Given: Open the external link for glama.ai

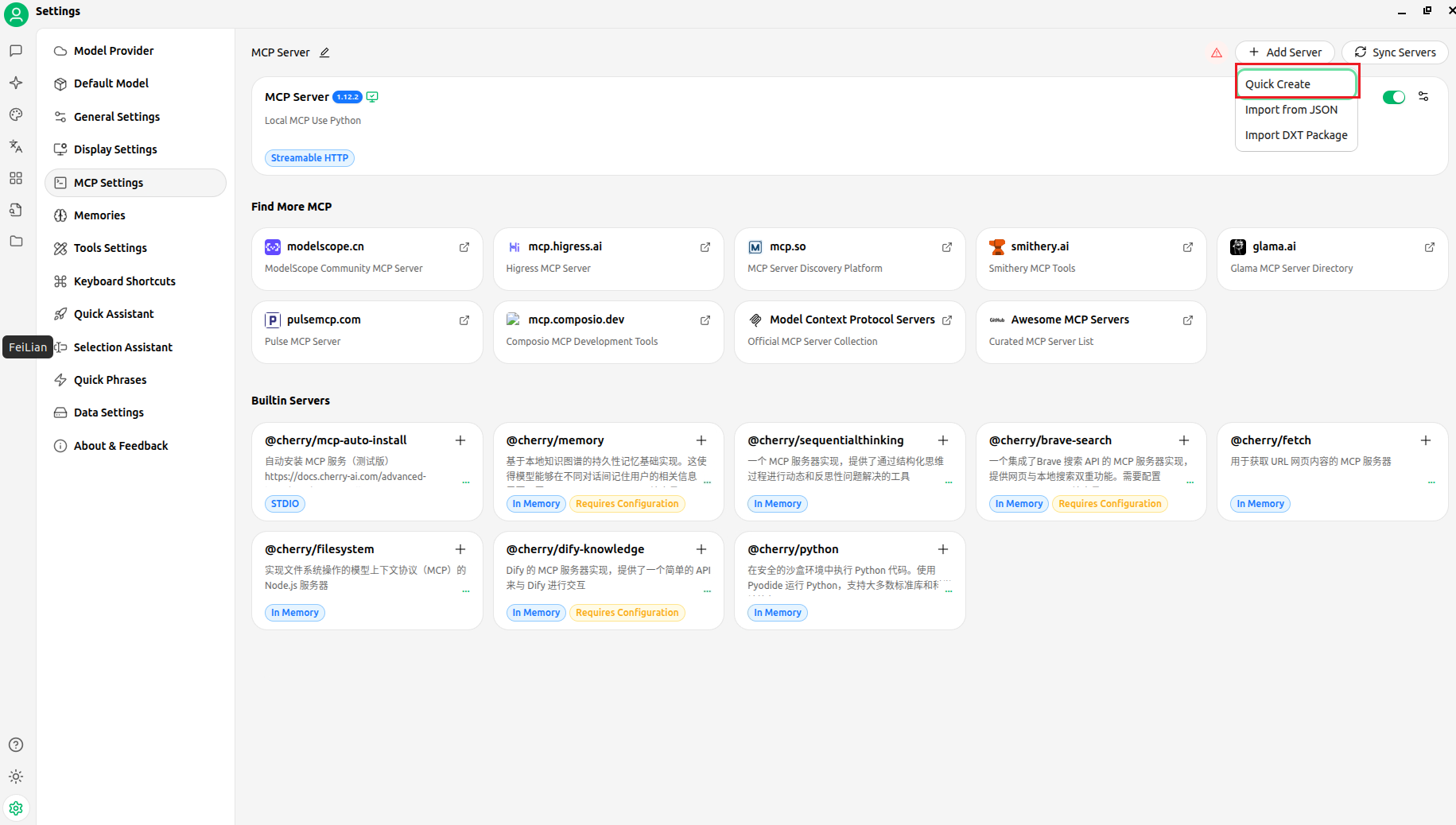Looking at the screenshot, I should coord(1430,247).
